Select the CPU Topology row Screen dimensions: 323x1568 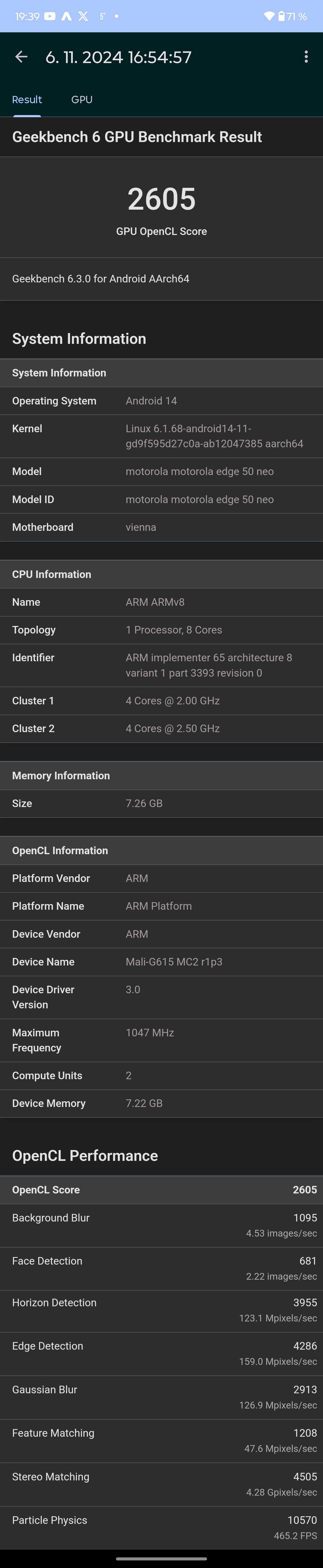point(161,630)
